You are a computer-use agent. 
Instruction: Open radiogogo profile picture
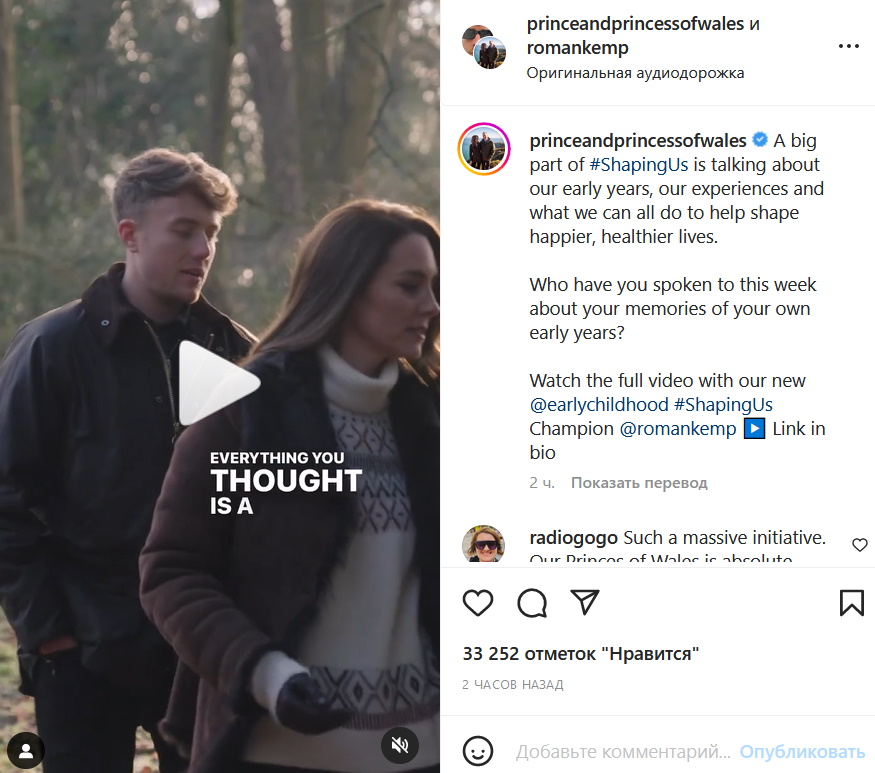[x=483, y=544]
